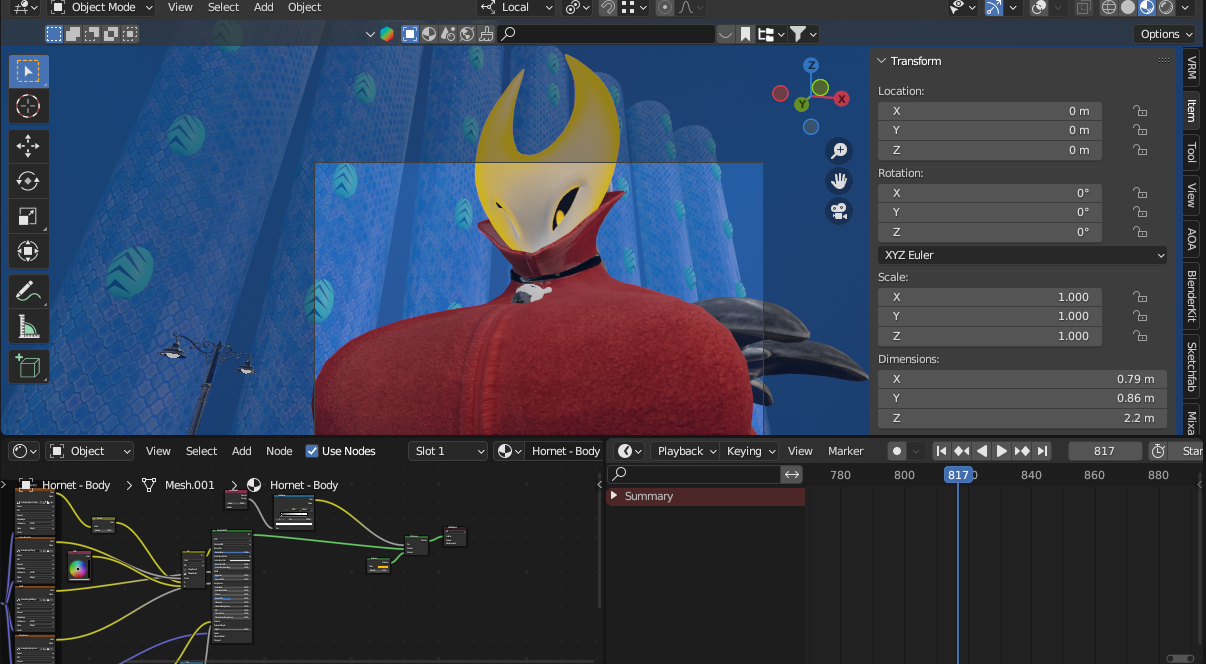
Task: Click the pan hand viewport icon
Action: pyautogui.click(x=839, y=181)
